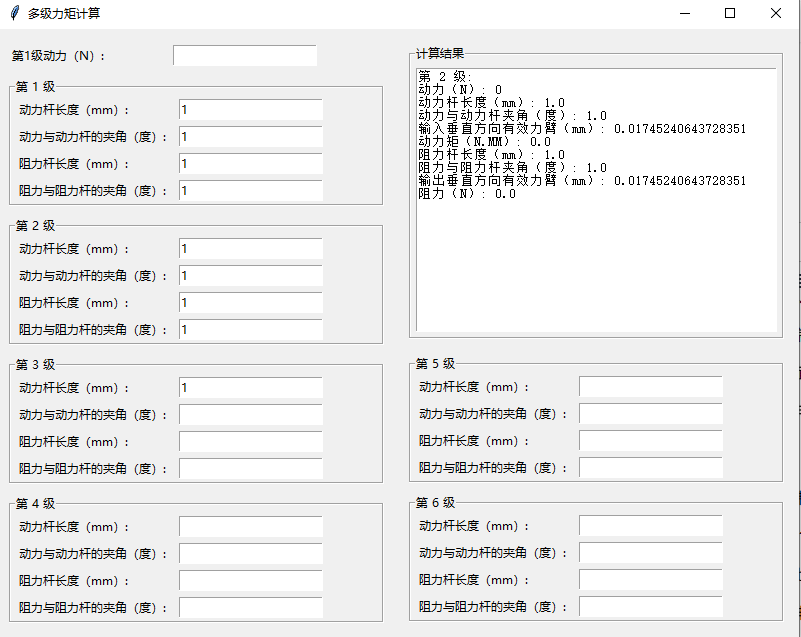Maximize the 多级力矩计算 window
Viewport: 801px width, 637px height.
(x=730, y=14)
